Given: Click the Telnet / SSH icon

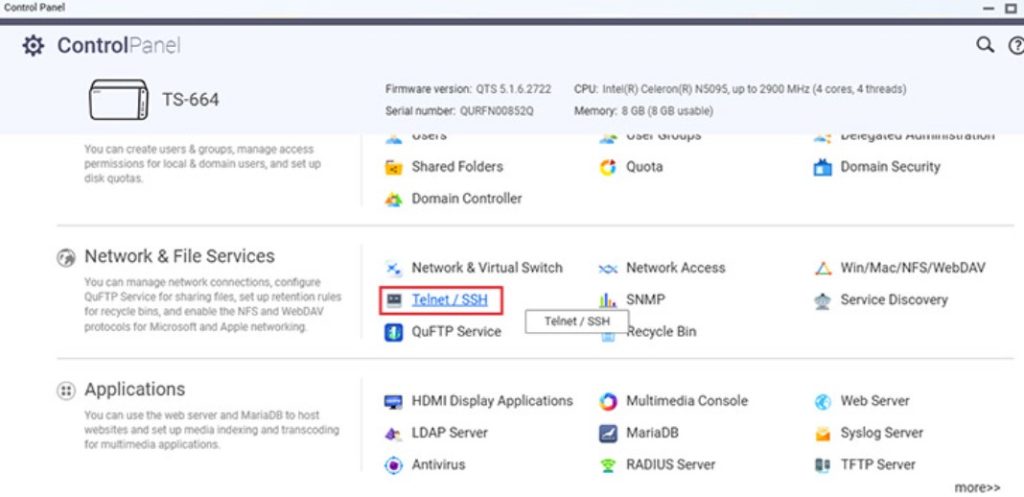Looking at the screenshot, I should (393, 300).
